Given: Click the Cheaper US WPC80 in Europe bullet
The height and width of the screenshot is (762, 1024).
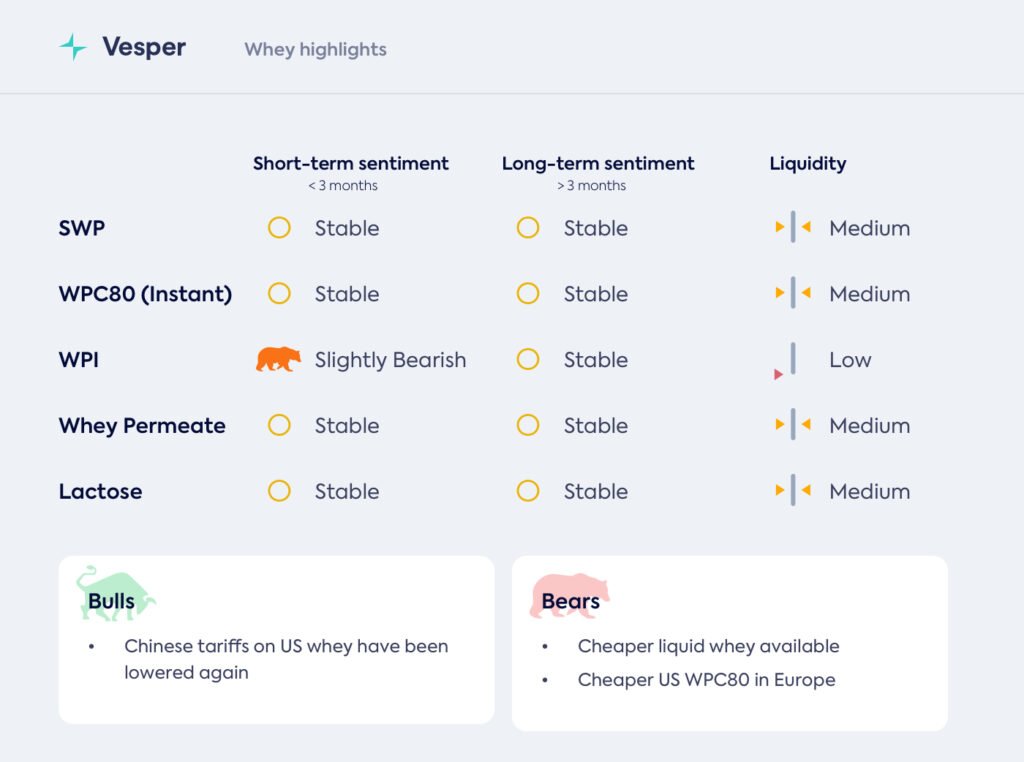Looking at the screenshot, I should coord(706,680).
